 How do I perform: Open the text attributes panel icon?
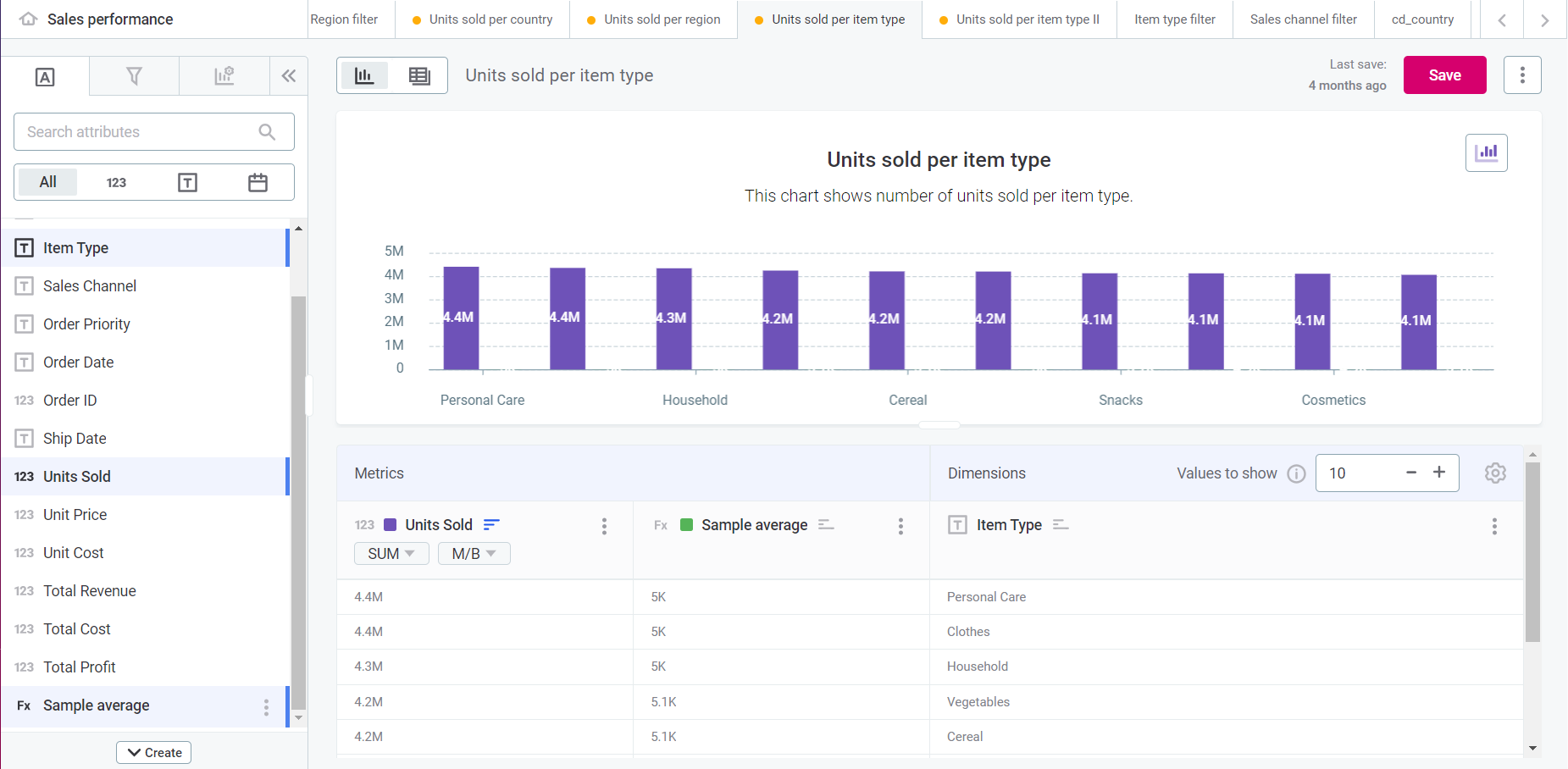point(45,76)
